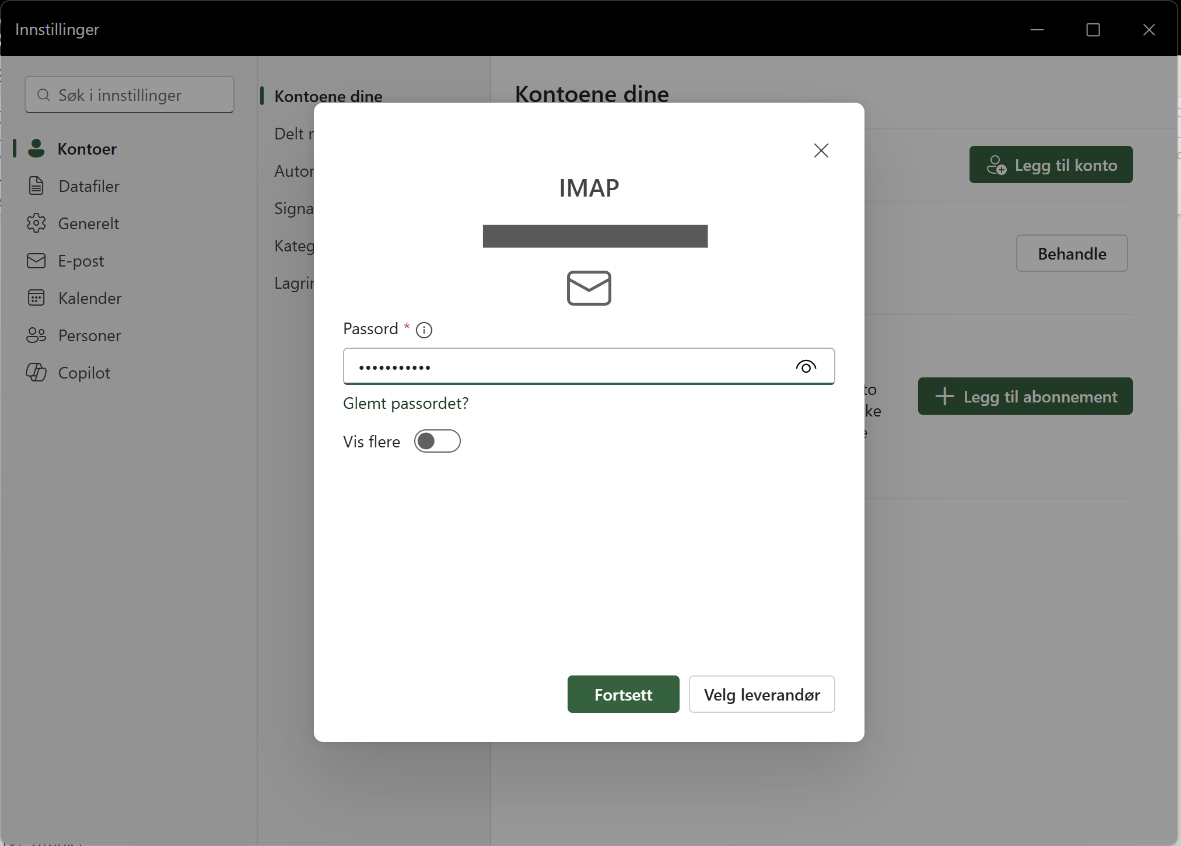This screenshot has width=1181, height=846.
Task: Open the E-post settings section
Action: pyautogui.click(x=128, y=261)
